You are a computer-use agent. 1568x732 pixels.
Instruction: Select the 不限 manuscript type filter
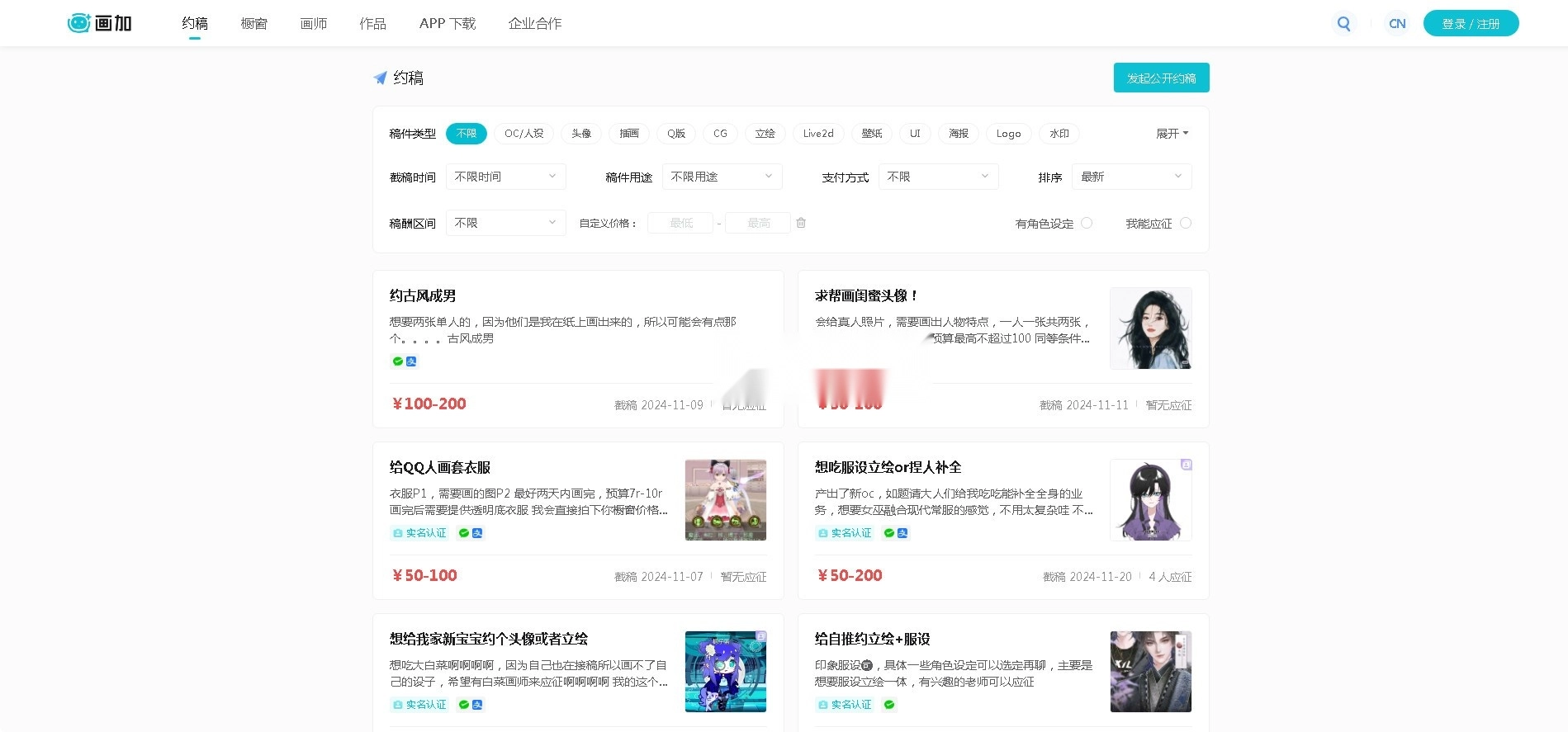tap(467, 134)
